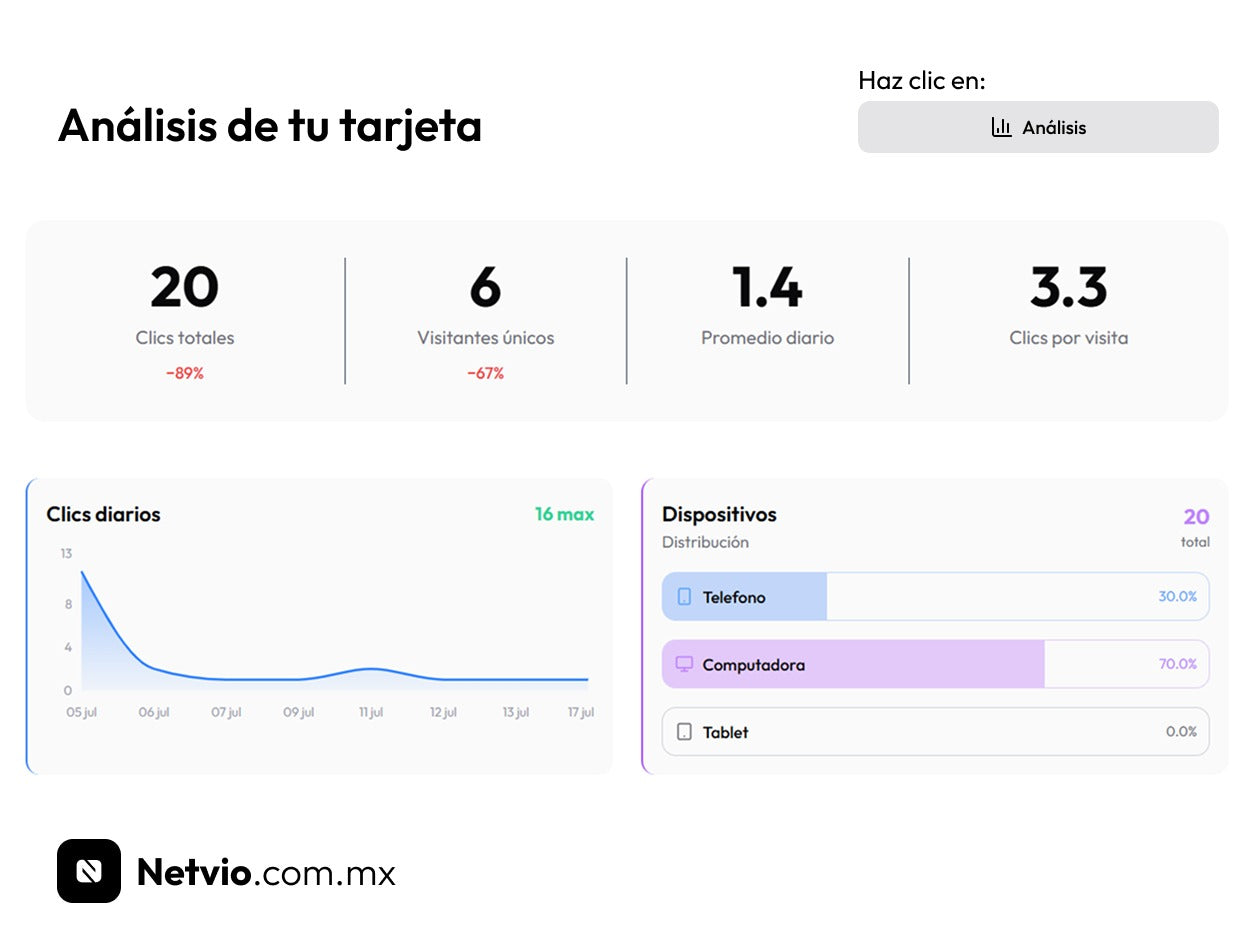
Task: Click the Dispositivos total count 20
Action: tap(1196, 517)
